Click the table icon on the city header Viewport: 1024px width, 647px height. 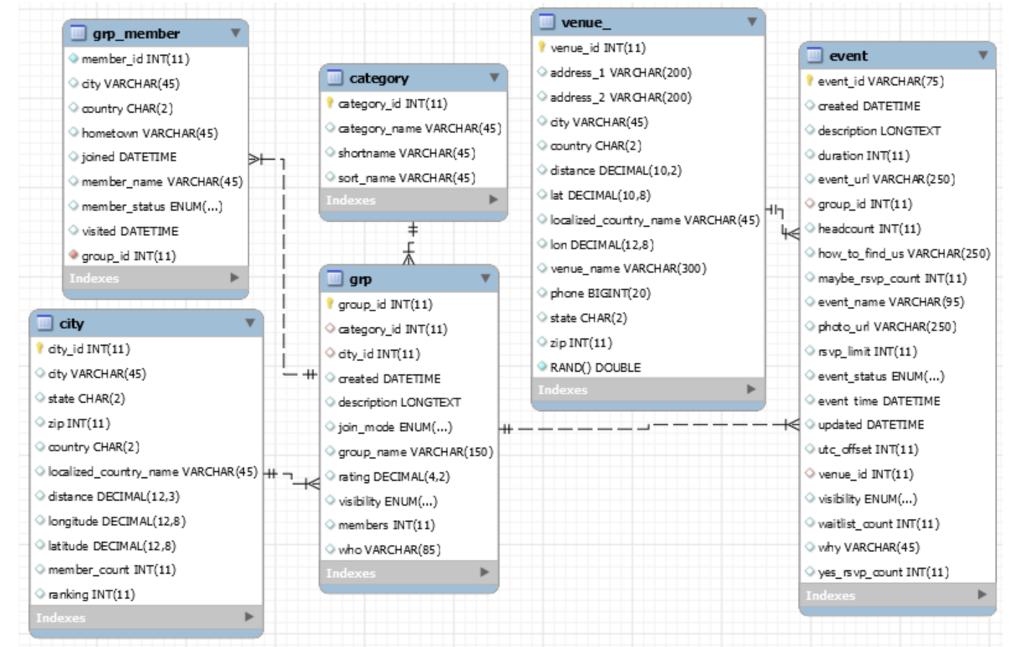[x=43, y=322]
